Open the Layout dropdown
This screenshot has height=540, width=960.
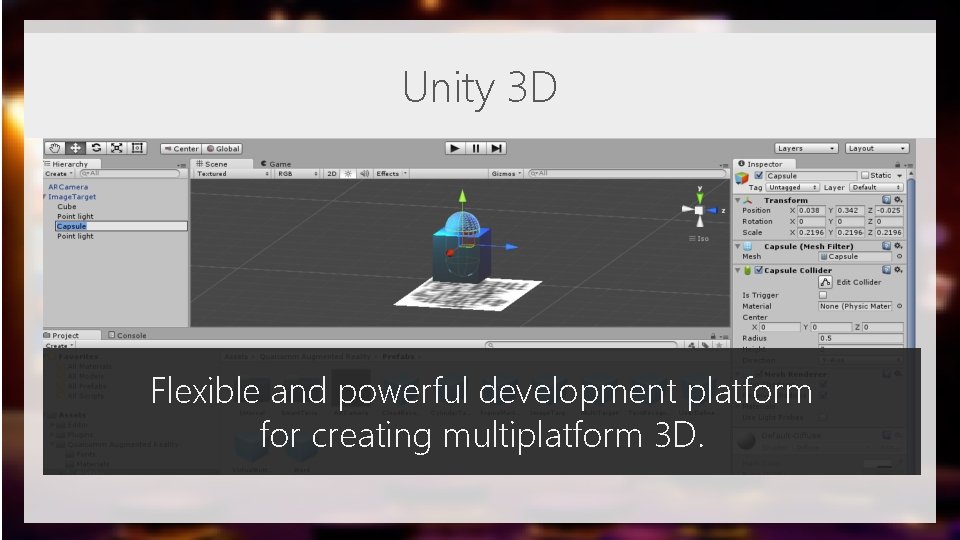coord(877,148)
